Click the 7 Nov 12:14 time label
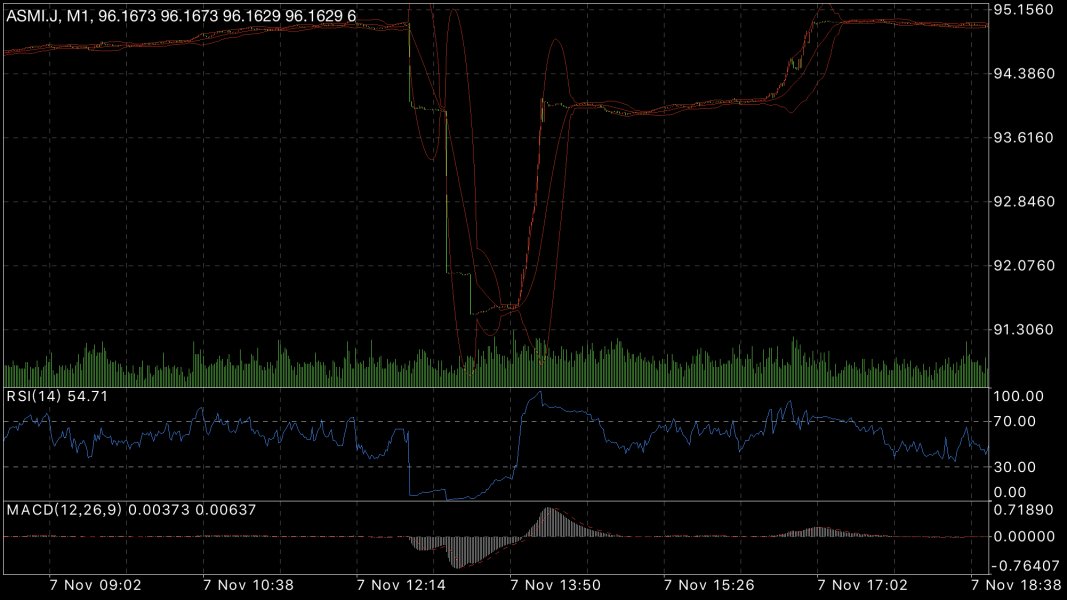Screen dimensions: 1067x600 [403, 583]
